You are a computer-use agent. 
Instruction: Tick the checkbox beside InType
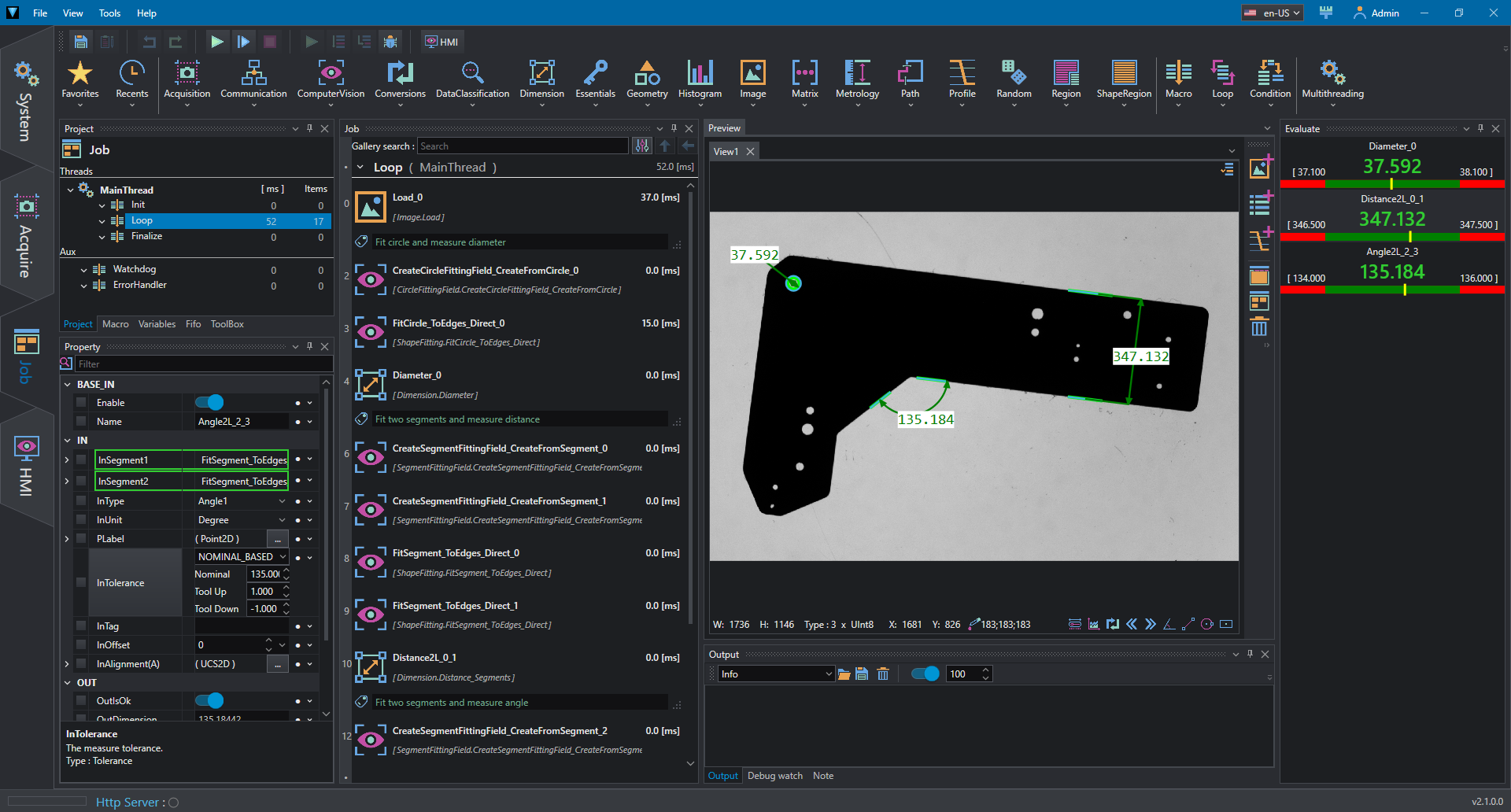pos(81,501)
